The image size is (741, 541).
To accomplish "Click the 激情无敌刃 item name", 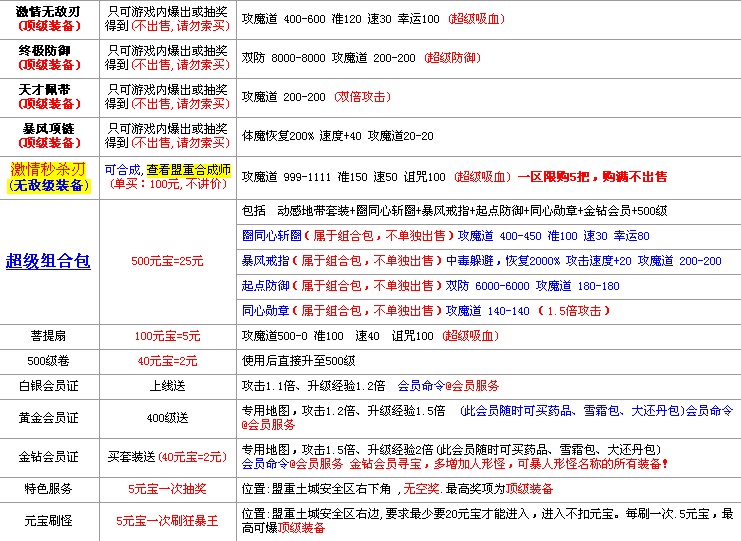I will click(49, 9).
